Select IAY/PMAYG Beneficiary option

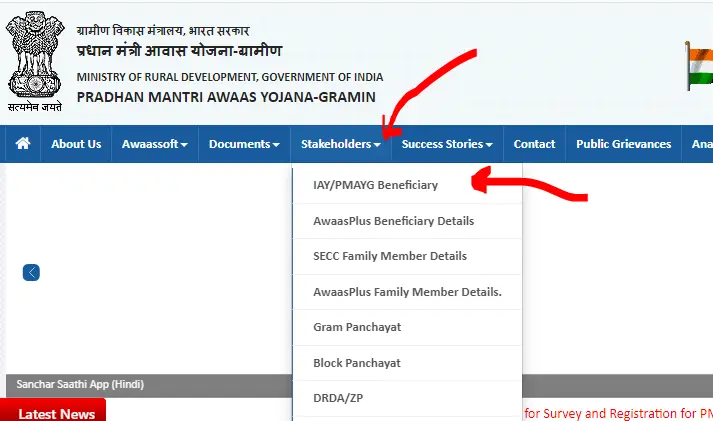pos(407,185)
